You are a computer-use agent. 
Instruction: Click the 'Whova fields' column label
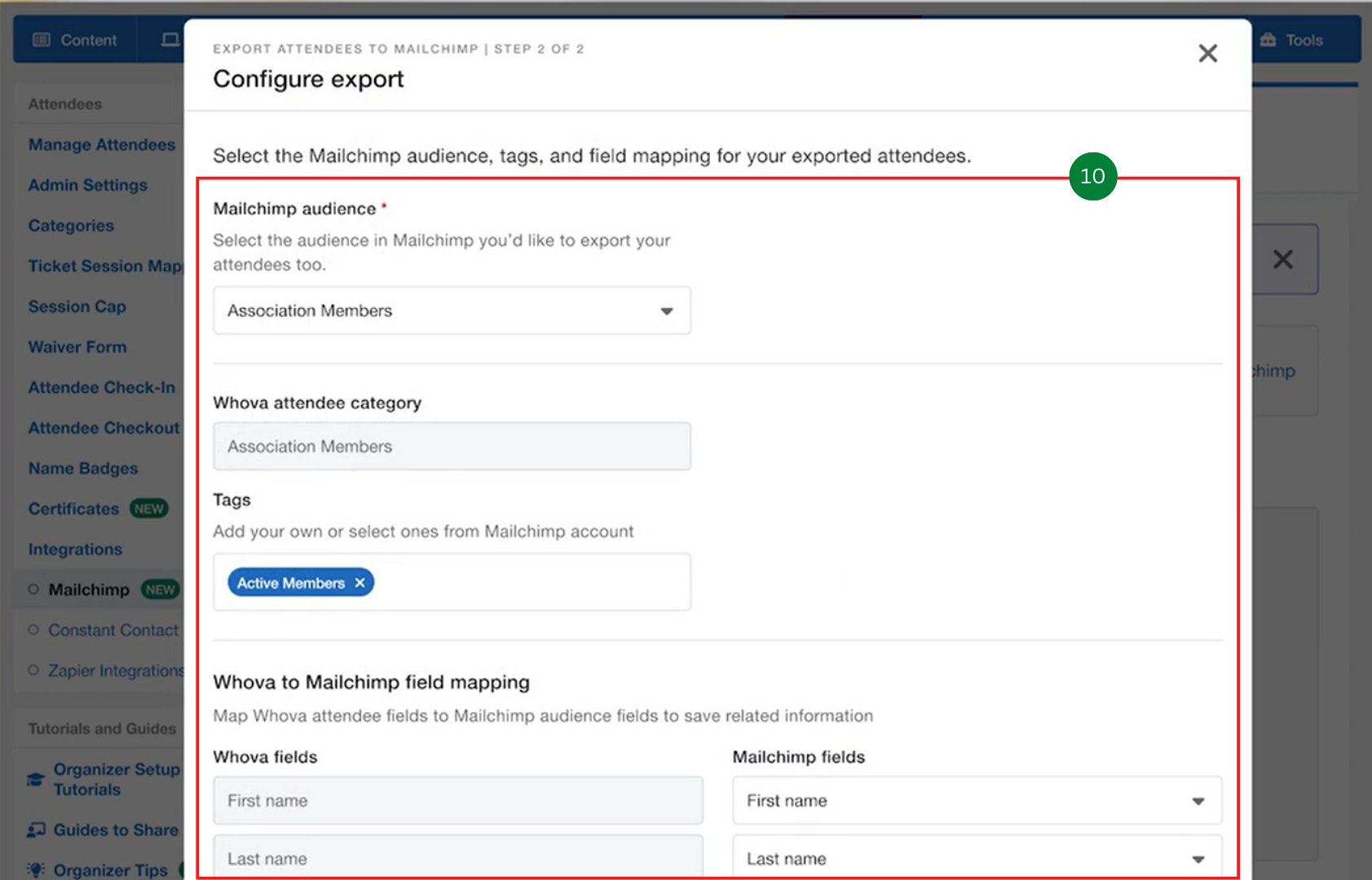click(x=265, y=757)
